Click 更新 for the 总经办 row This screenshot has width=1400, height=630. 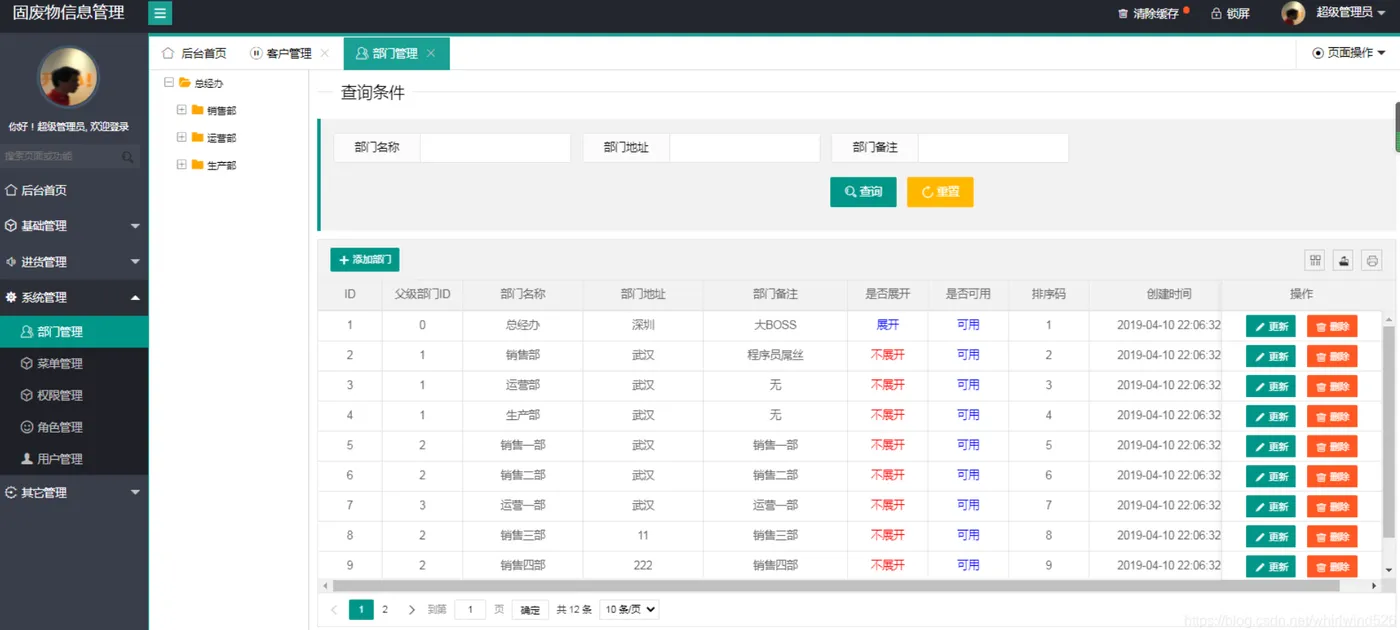click(x=1271, y=327)
